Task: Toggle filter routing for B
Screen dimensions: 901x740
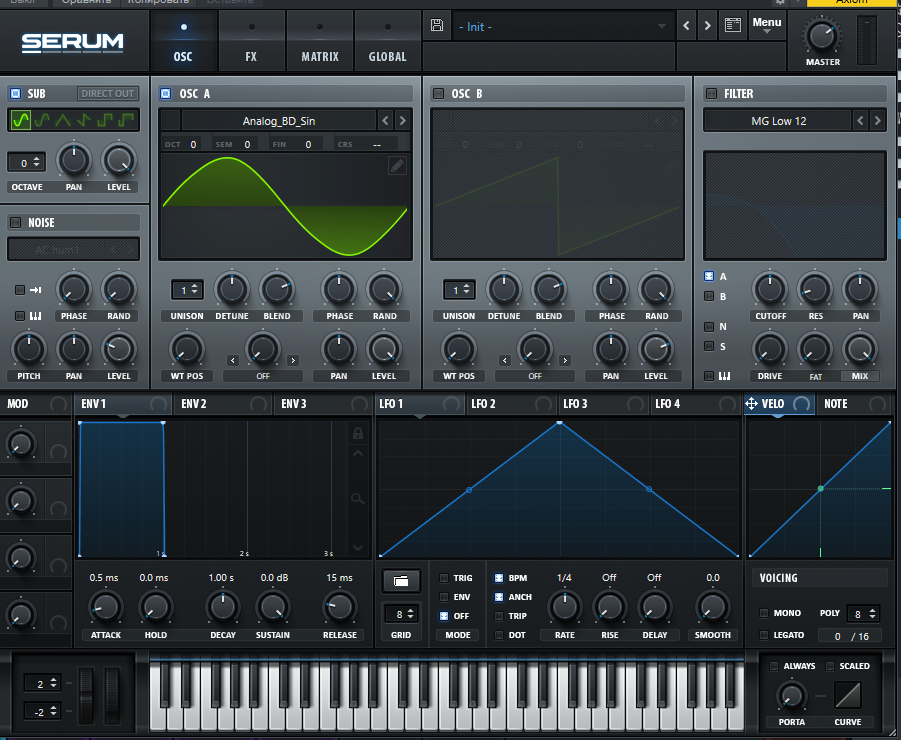Action: point(709,296)
